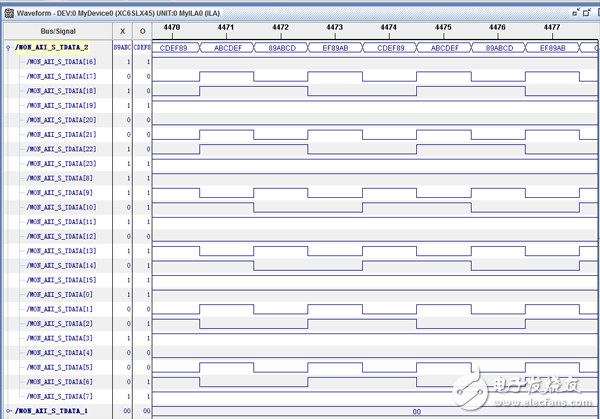The height and width of the screenshot is (419, 600).
Task: Click sample marker 4471 on time ruler
Action: click(226, 28)
